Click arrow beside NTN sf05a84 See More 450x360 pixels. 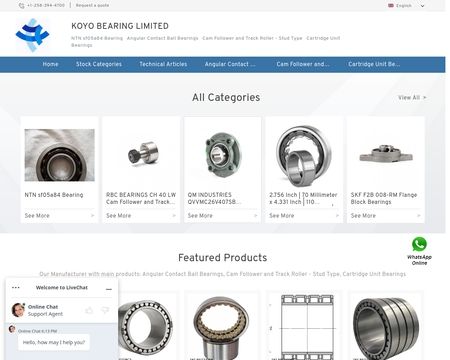[x=92, y=216]
